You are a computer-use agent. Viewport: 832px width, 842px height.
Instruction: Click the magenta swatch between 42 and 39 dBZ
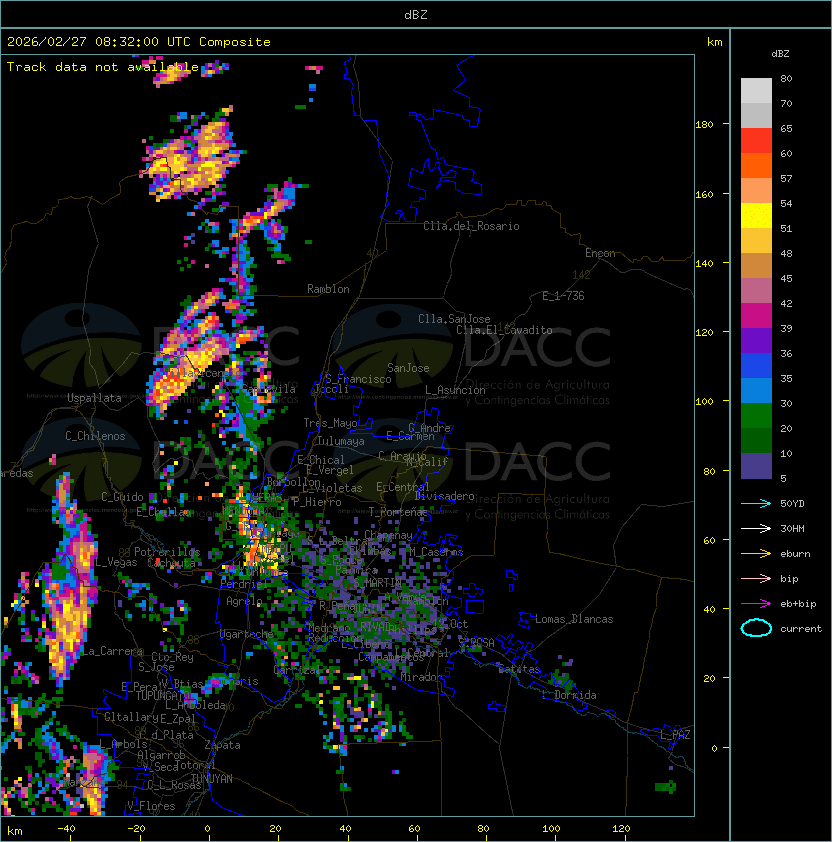click(756, 316)
